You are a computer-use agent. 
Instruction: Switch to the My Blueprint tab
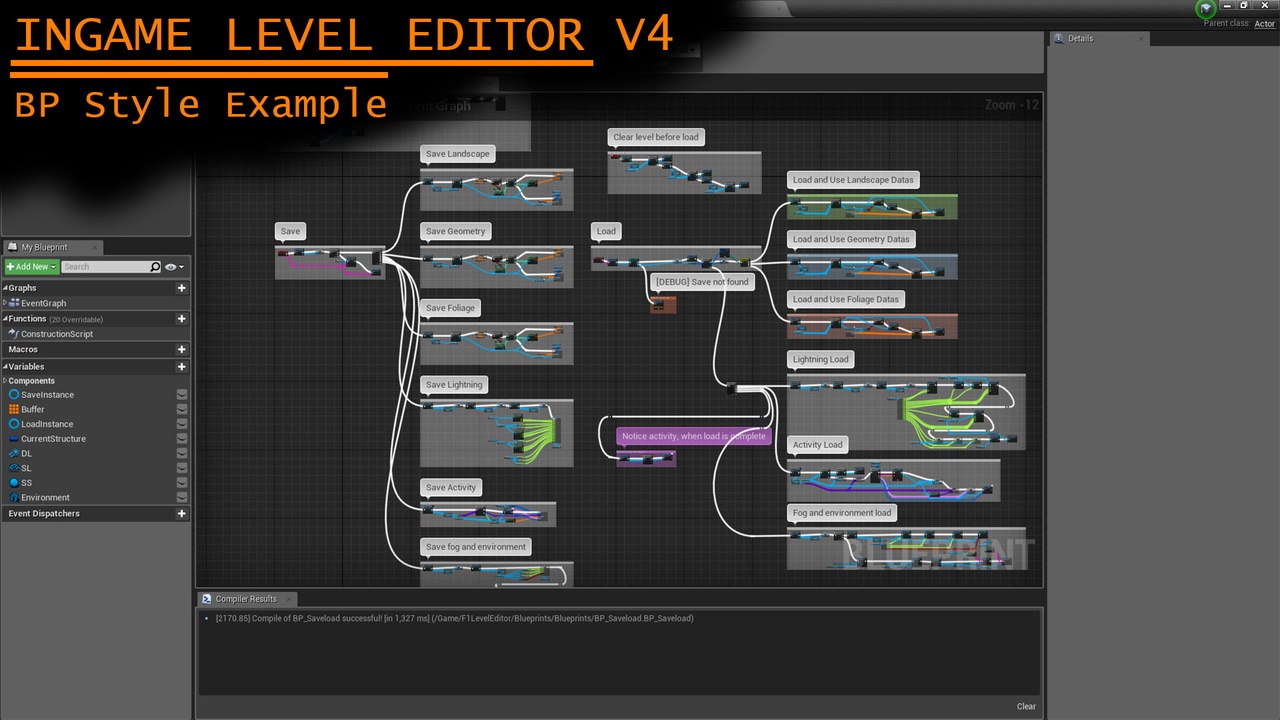click(x=45, y=246)
